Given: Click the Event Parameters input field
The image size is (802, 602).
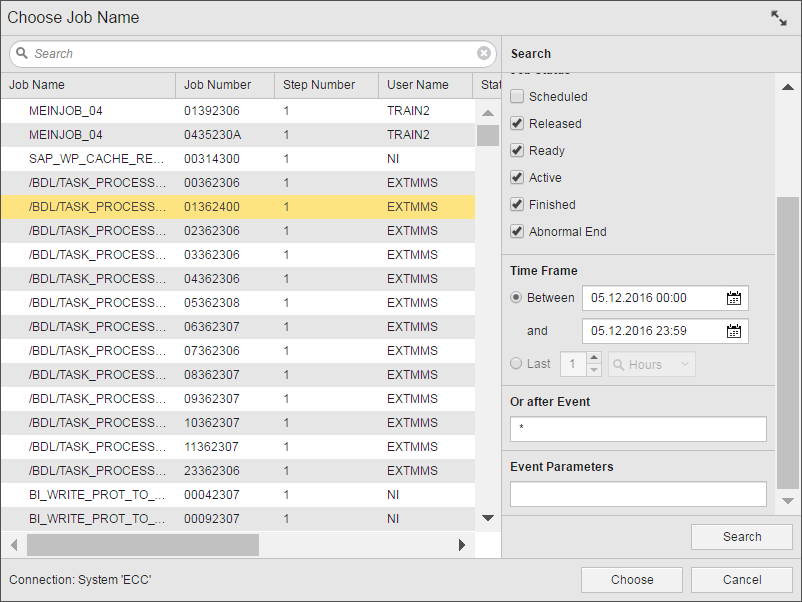Looking at the screenshot, I should (638, 494).
